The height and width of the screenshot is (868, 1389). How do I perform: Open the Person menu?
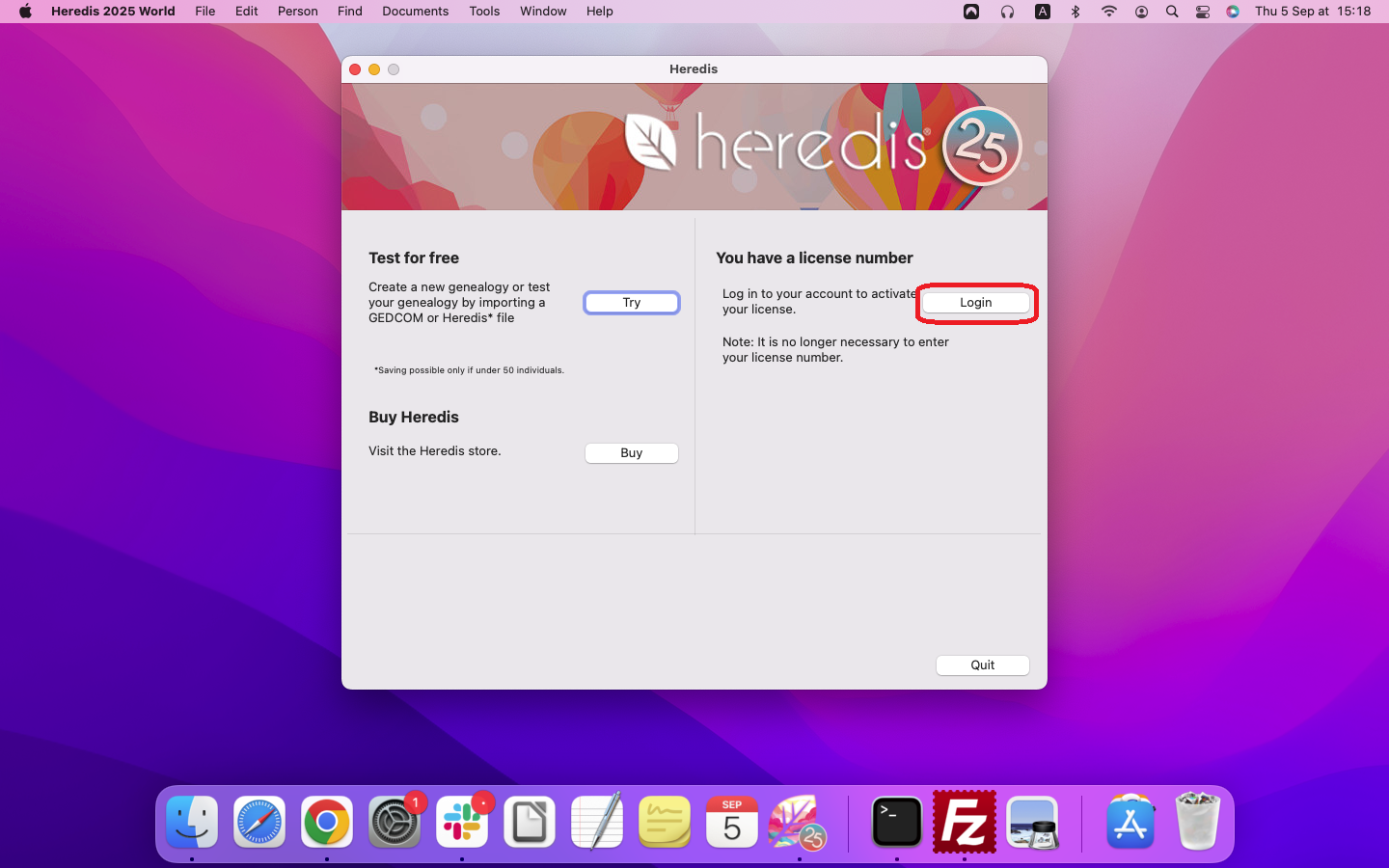pos(297,12)
